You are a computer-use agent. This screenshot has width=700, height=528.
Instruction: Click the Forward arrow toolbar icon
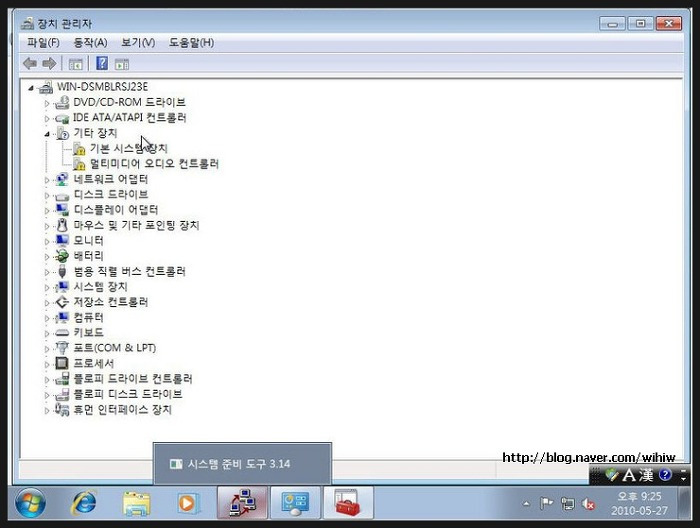point(49,64)
